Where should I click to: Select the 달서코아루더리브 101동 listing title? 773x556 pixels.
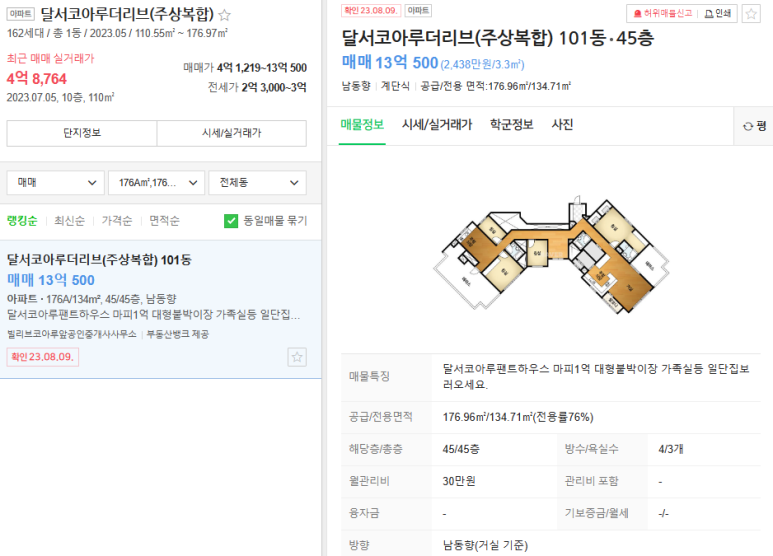click(99, 260)
